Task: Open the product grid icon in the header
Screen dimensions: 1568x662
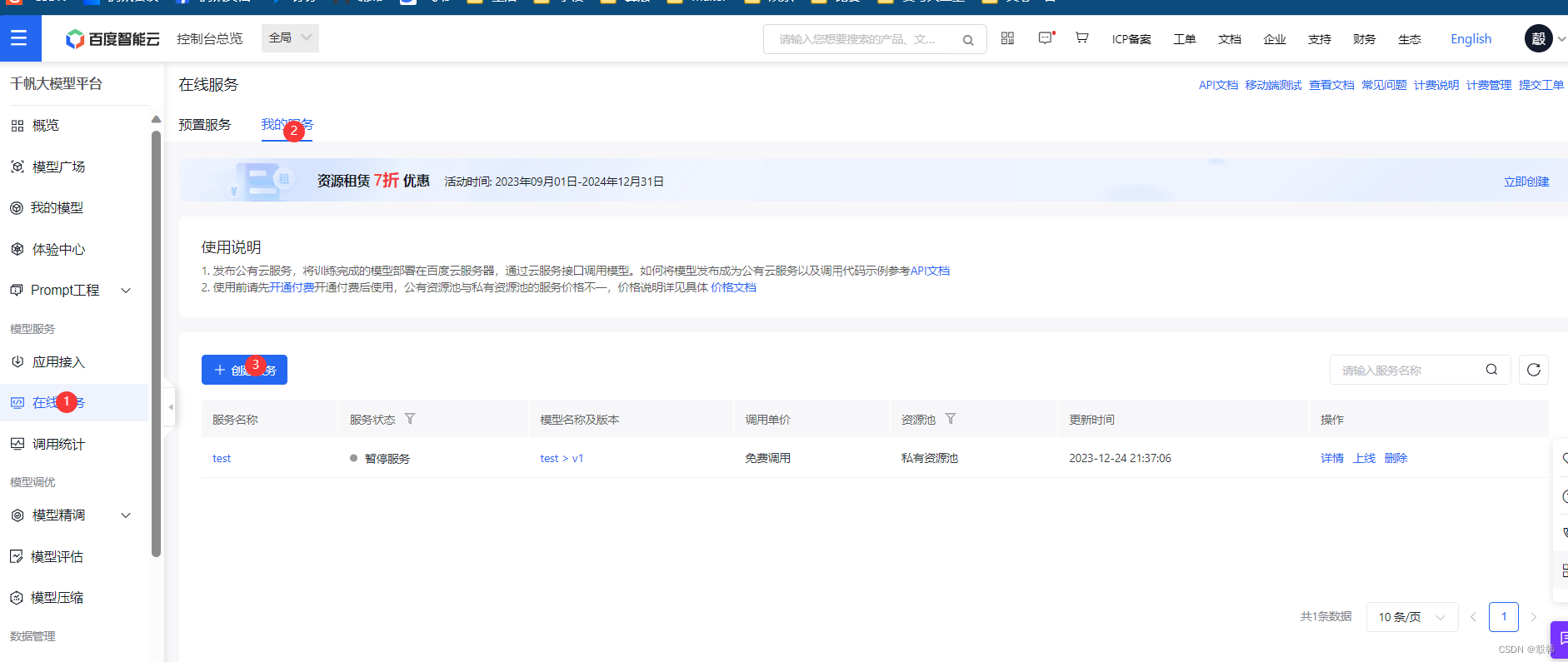Action: [1007, 38]
